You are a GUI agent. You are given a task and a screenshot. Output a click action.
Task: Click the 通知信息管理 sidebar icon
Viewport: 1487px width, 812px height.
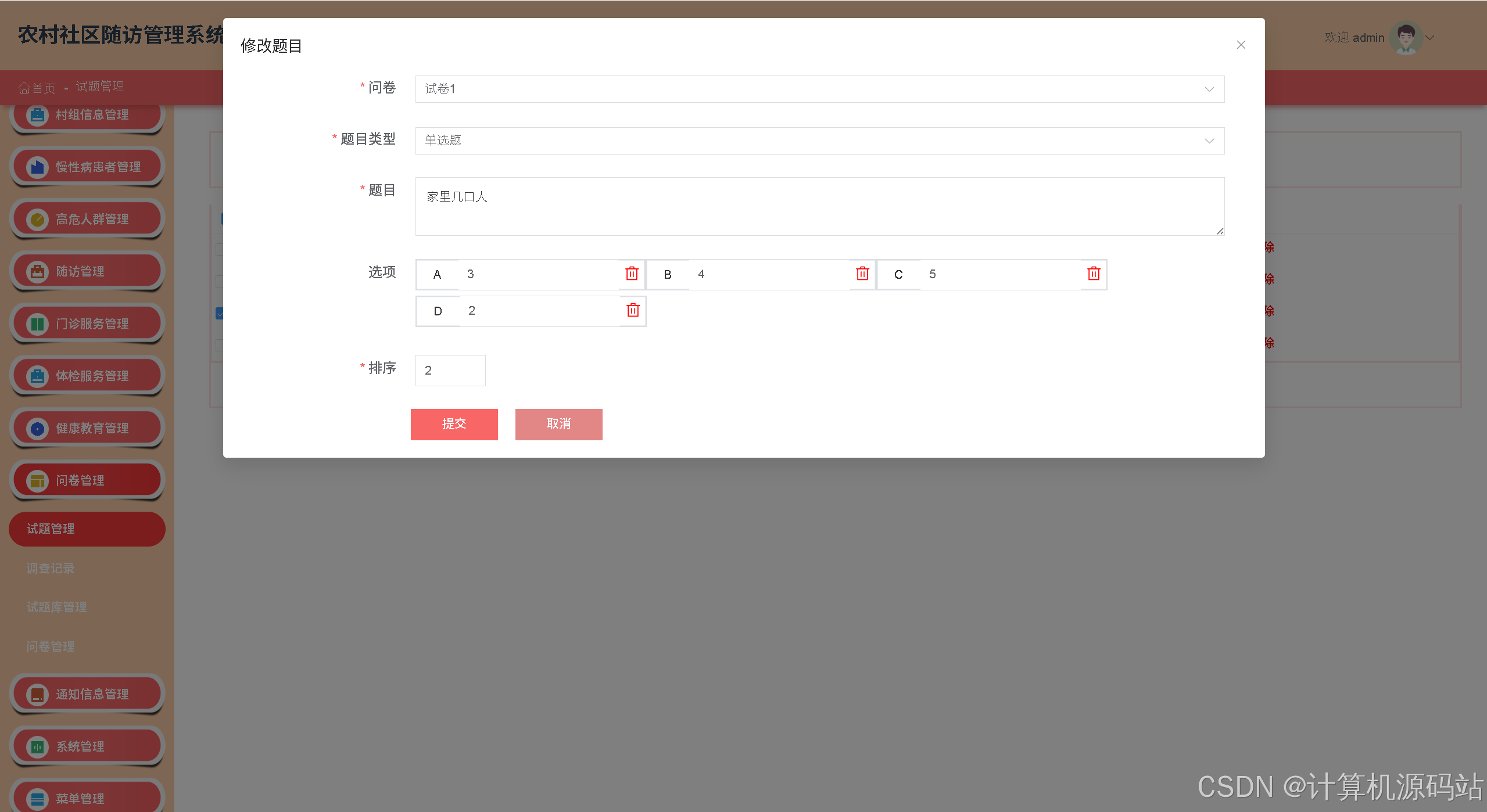pos(37,695)
